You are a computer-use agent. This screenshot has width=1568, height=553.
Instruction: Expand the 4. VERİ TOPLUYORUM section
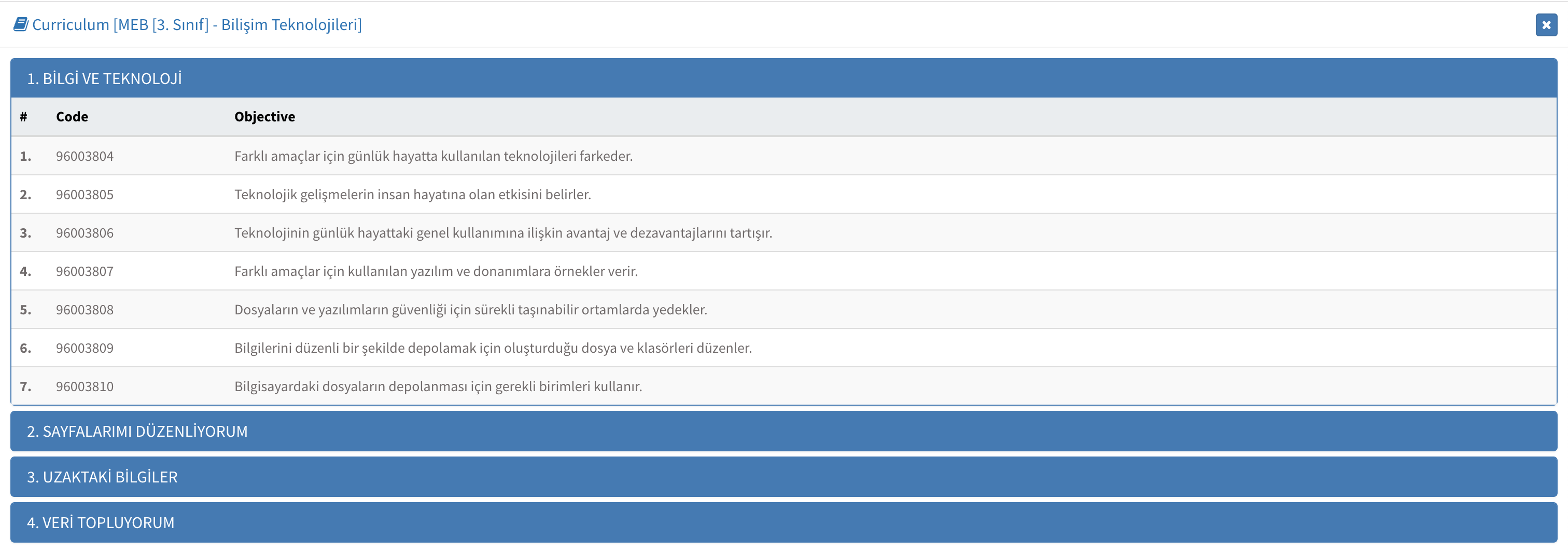(784, 522)
